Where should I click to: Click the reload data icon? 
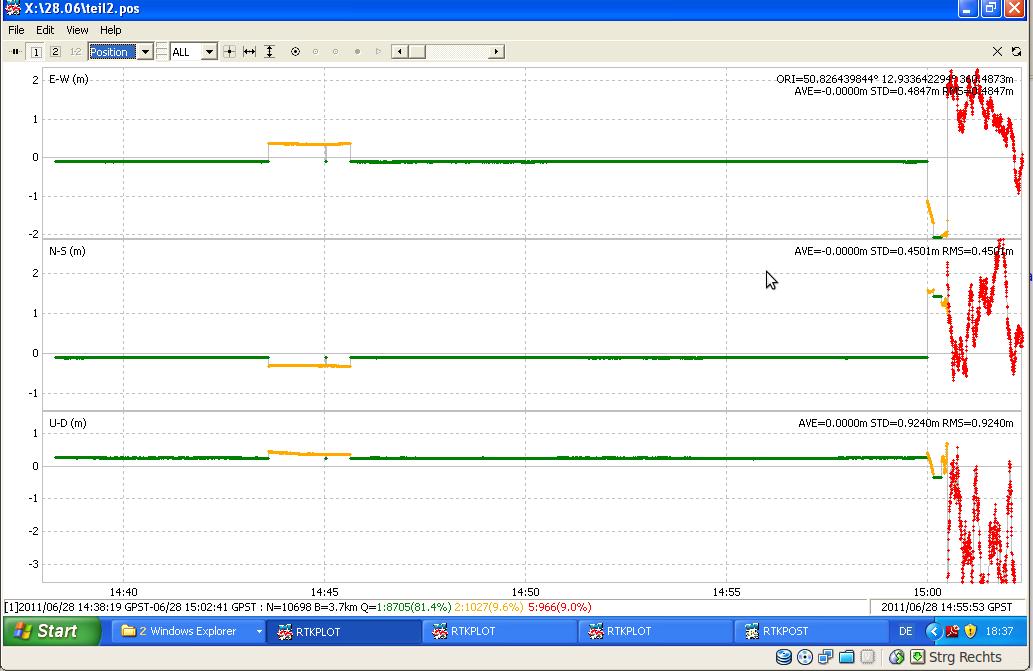point(1017,51)
